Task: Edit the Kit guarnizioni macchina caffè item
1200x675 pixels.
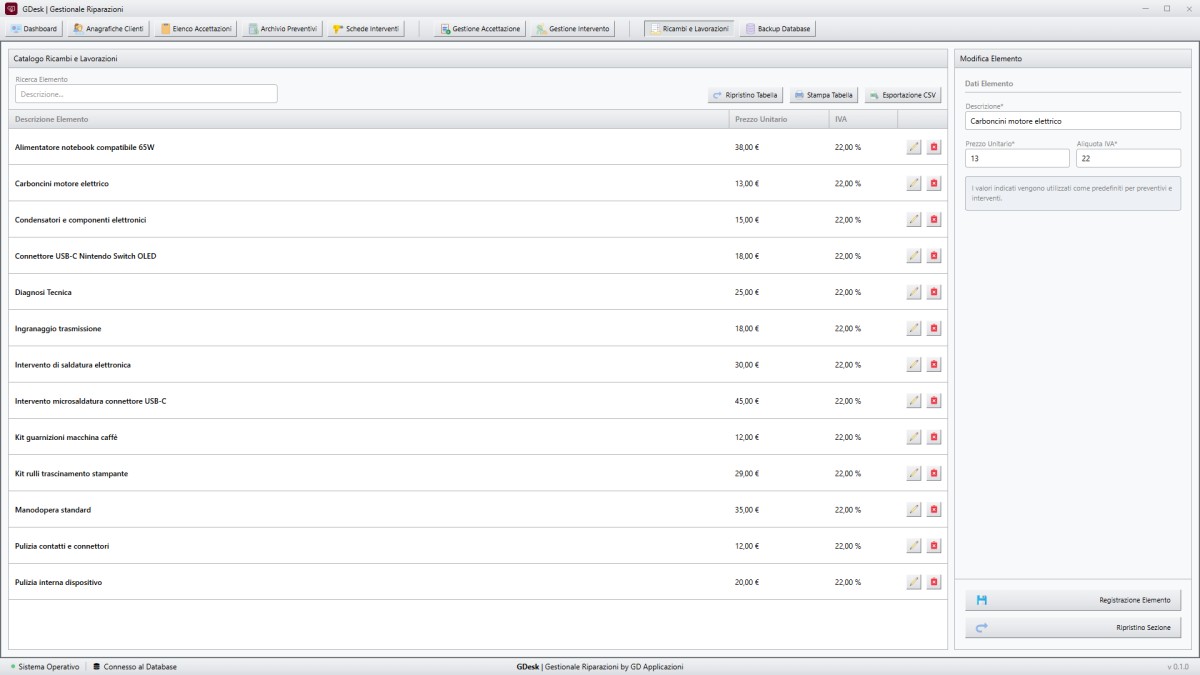Action: [913, 437]
